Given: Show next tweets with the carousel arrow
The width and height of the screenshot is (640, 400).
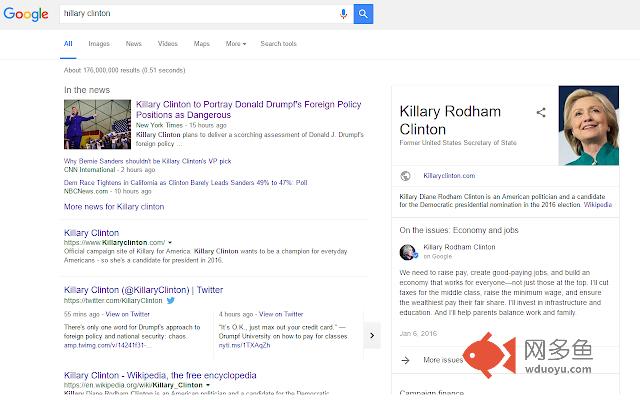Looking at the screenshot, I should [x=372, y=336].
